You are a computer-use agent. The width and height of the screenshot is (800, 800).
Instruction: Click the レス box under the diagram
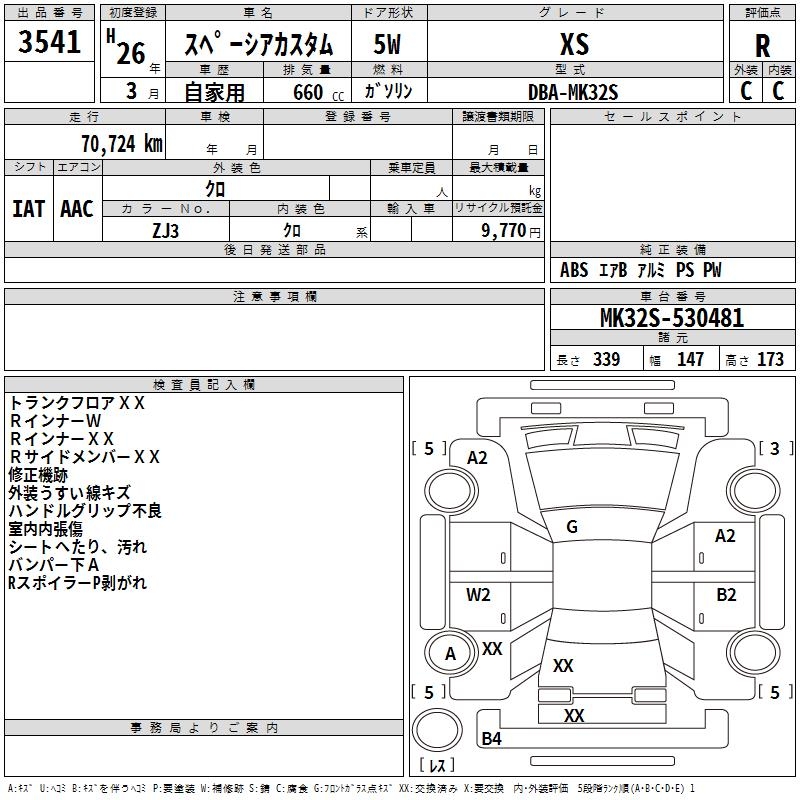(436, 765)
